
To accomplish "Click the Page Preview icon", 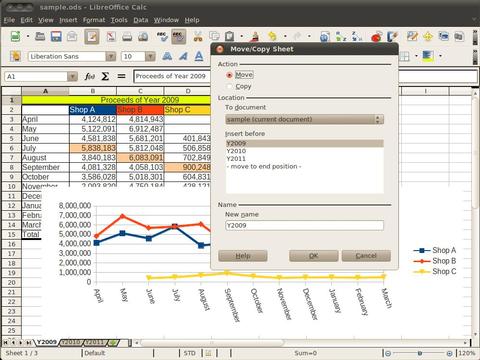I will tap(143, 36).
